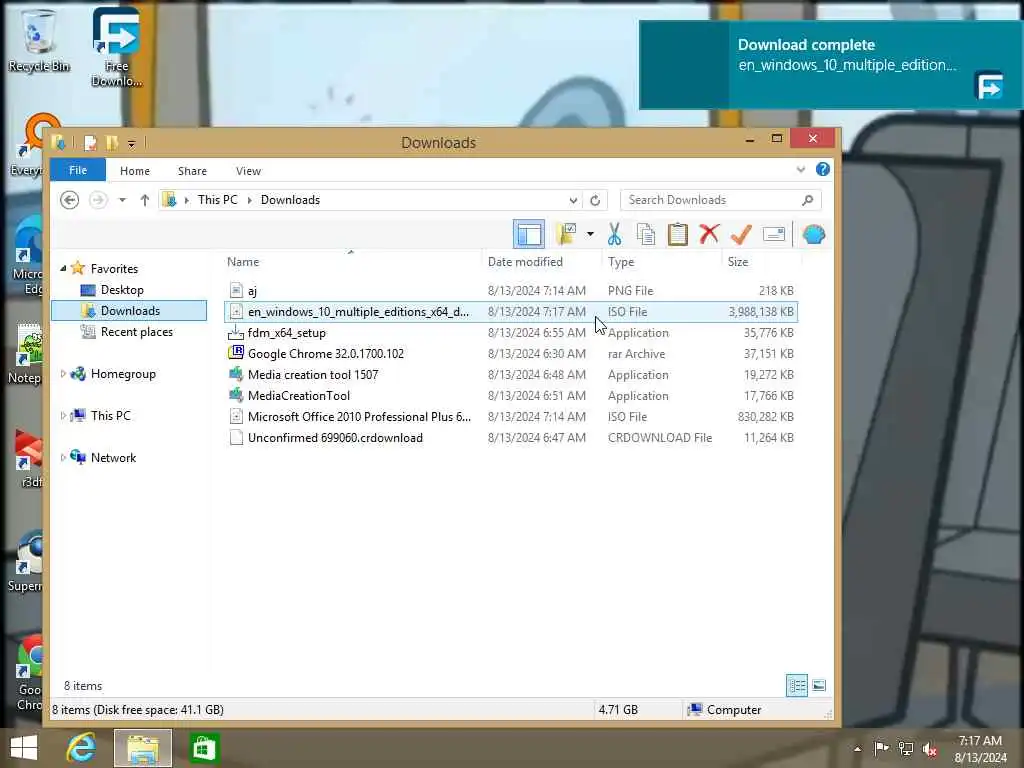Open Free Download Manager desktop shortcut
1024x768 pixels.
click(x=116, y=47)
